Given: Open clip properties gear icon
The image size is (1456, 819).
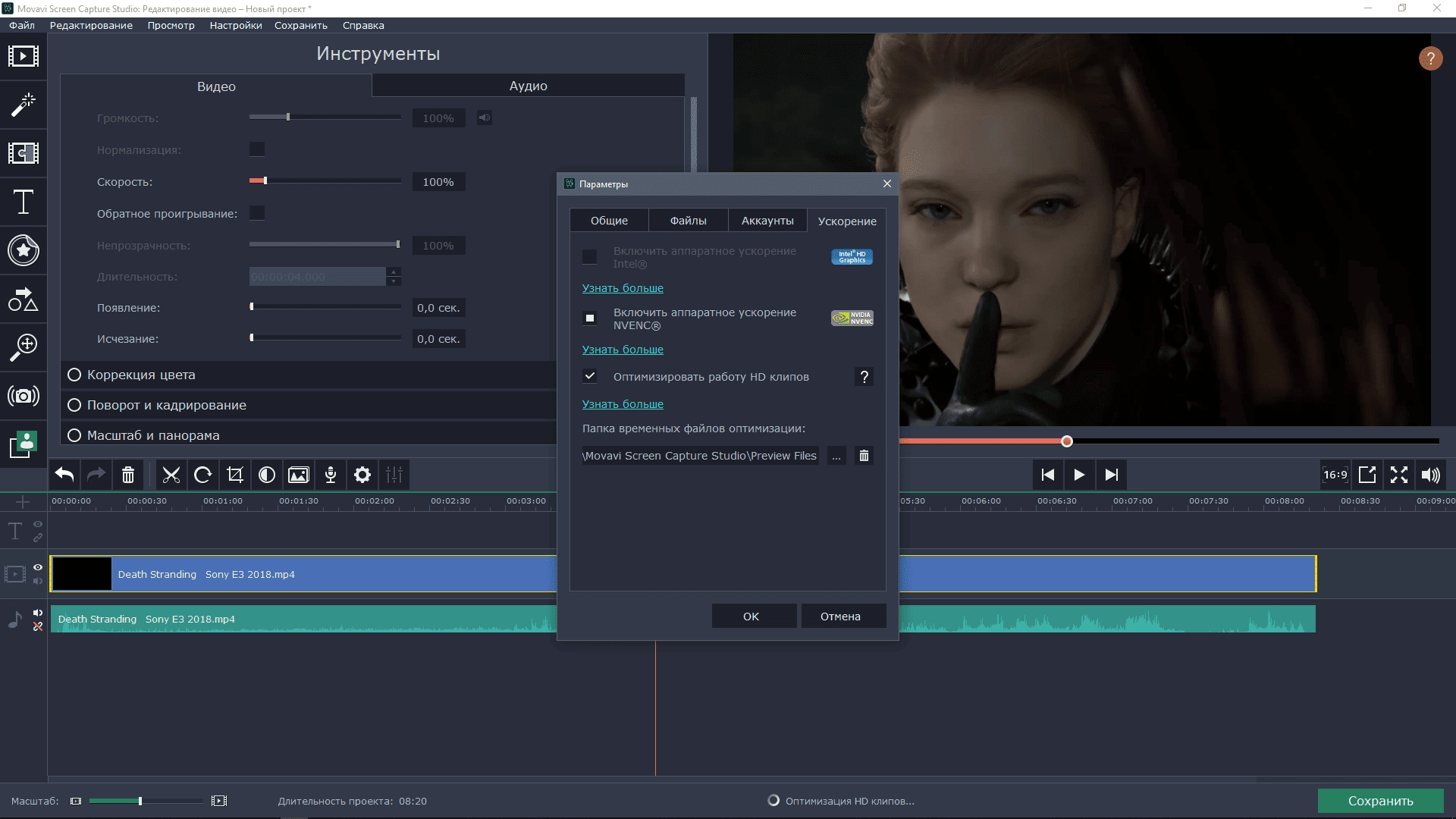Looking at the screenshot, I should (x=362, y=475).
